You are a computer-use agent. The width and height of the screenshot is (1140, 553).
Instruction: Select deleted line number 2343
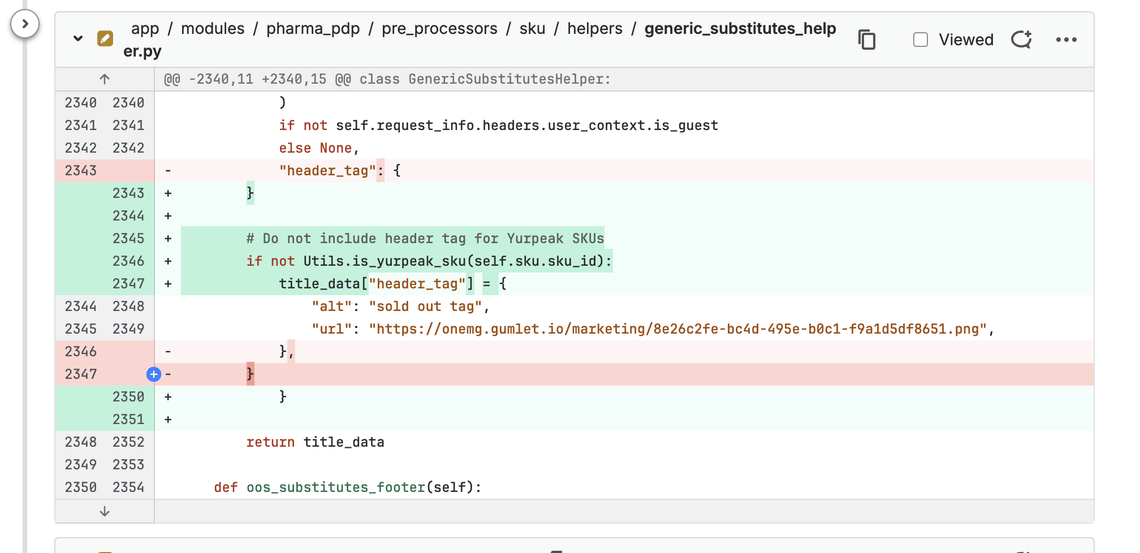(x=80, y=170)
